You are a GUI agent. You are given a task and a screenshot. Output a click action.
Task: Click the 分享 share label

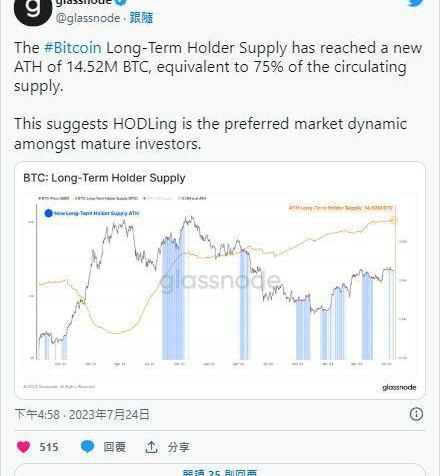pos(179,447)
